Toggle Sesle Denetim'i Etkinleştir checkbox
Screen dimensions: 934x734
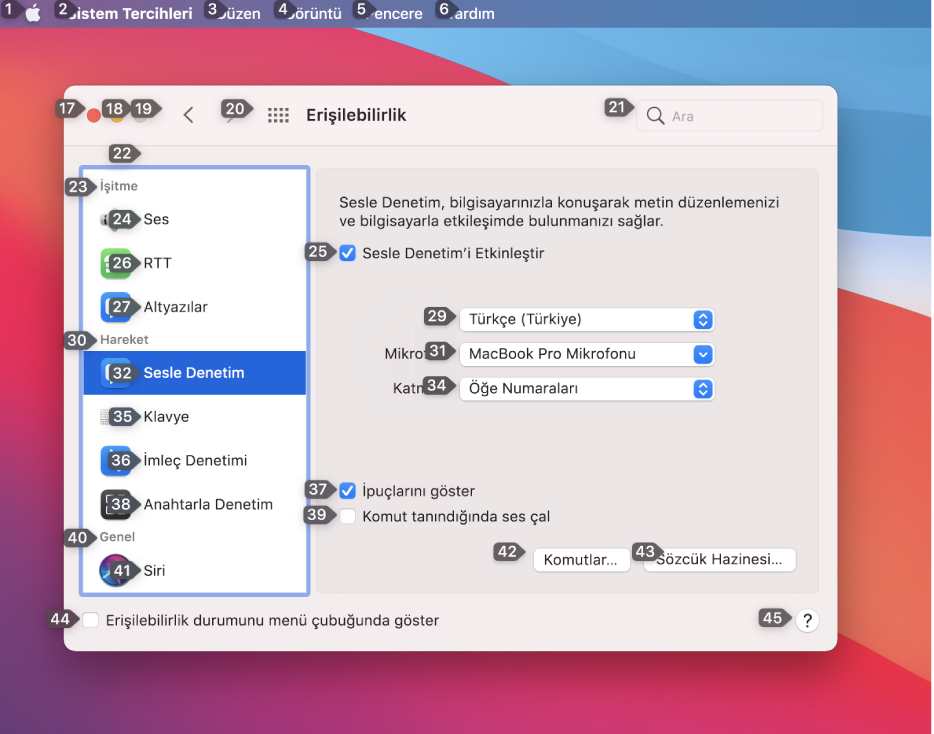pos(347,253)
